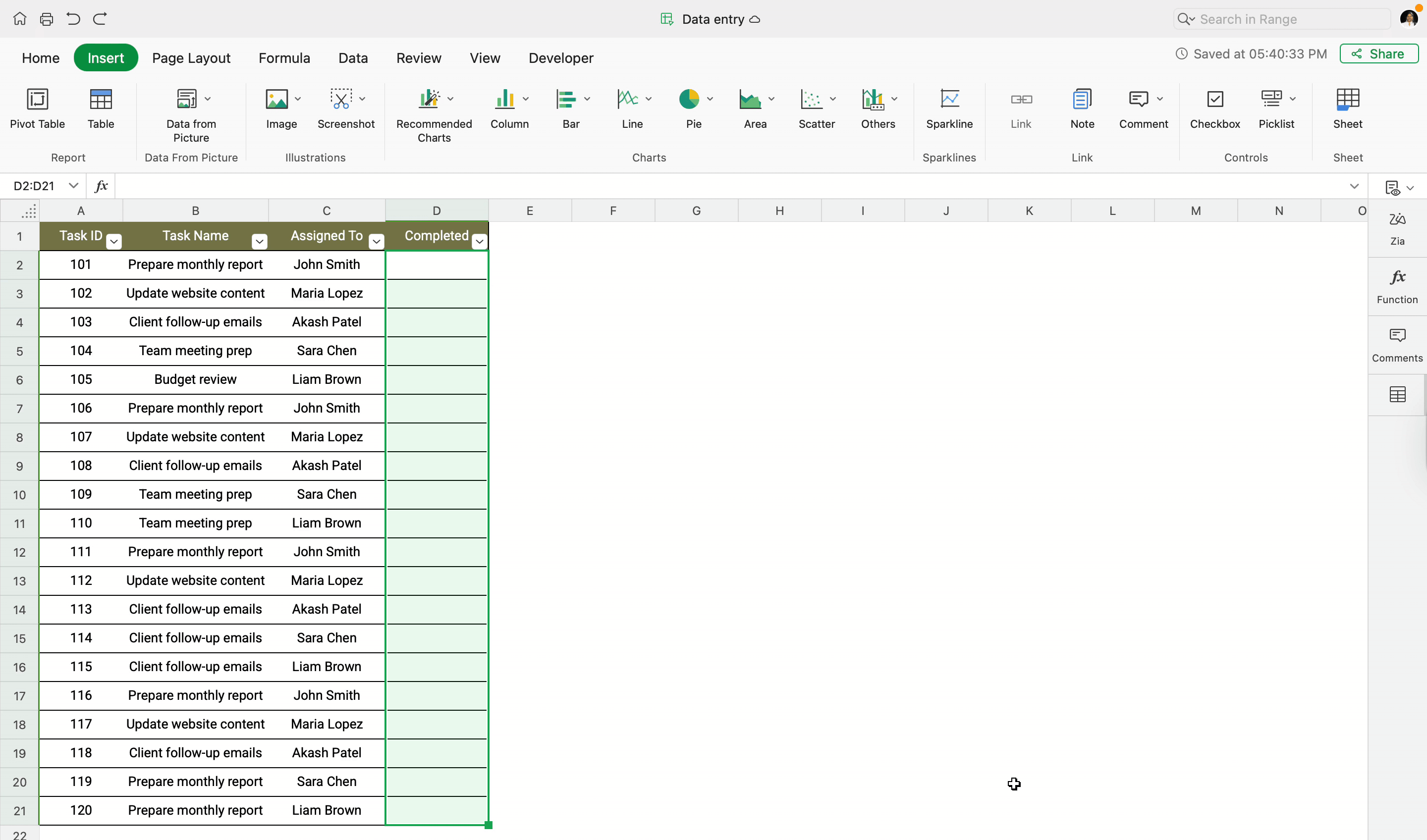The width and height of the screenshot is (1427, 840).
Task: Open Task ID column filter dropdown
Action: (x=114, y=242)
